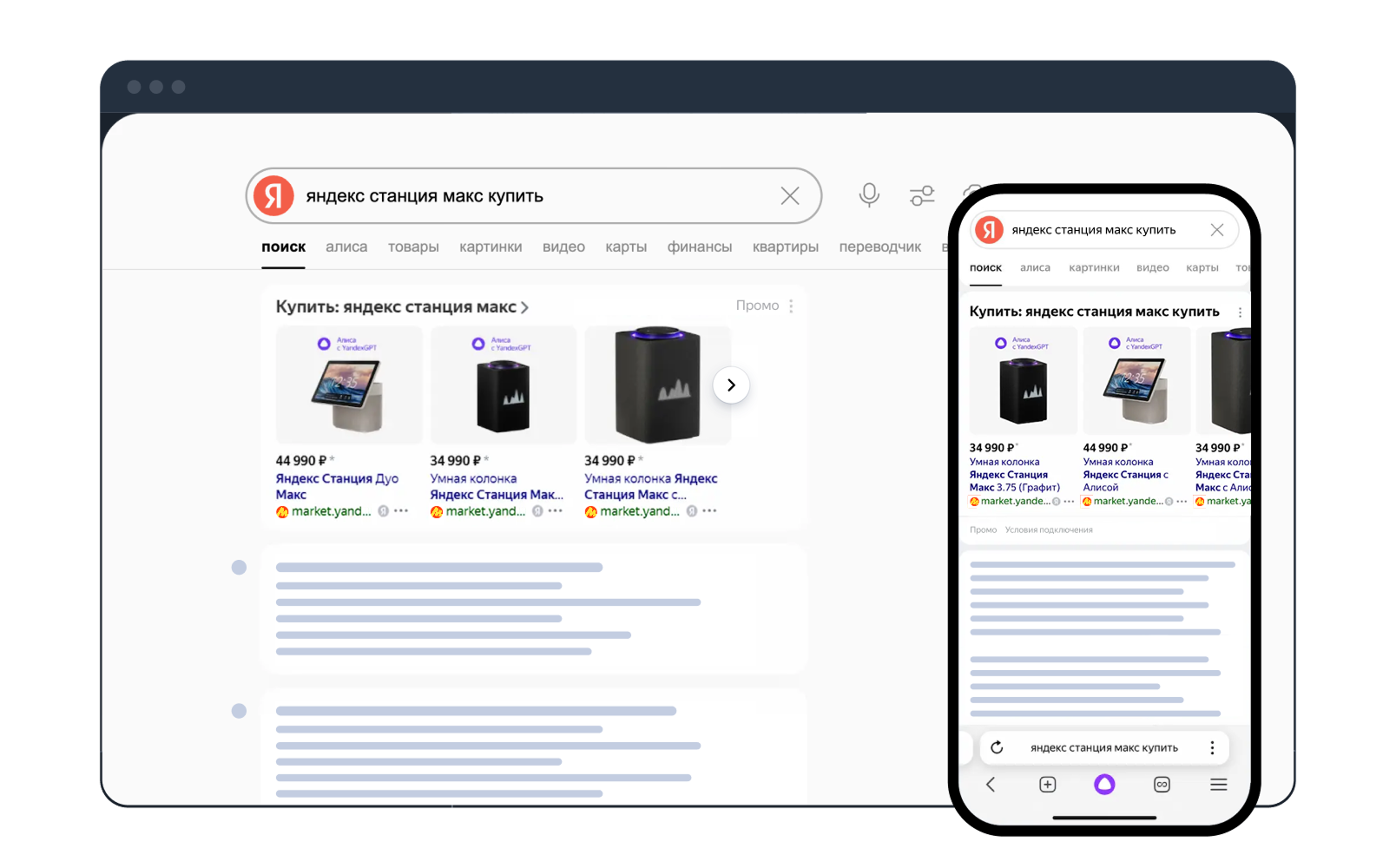Expand Купить: яндекс станция макс heading chevron

click(524, 307)
